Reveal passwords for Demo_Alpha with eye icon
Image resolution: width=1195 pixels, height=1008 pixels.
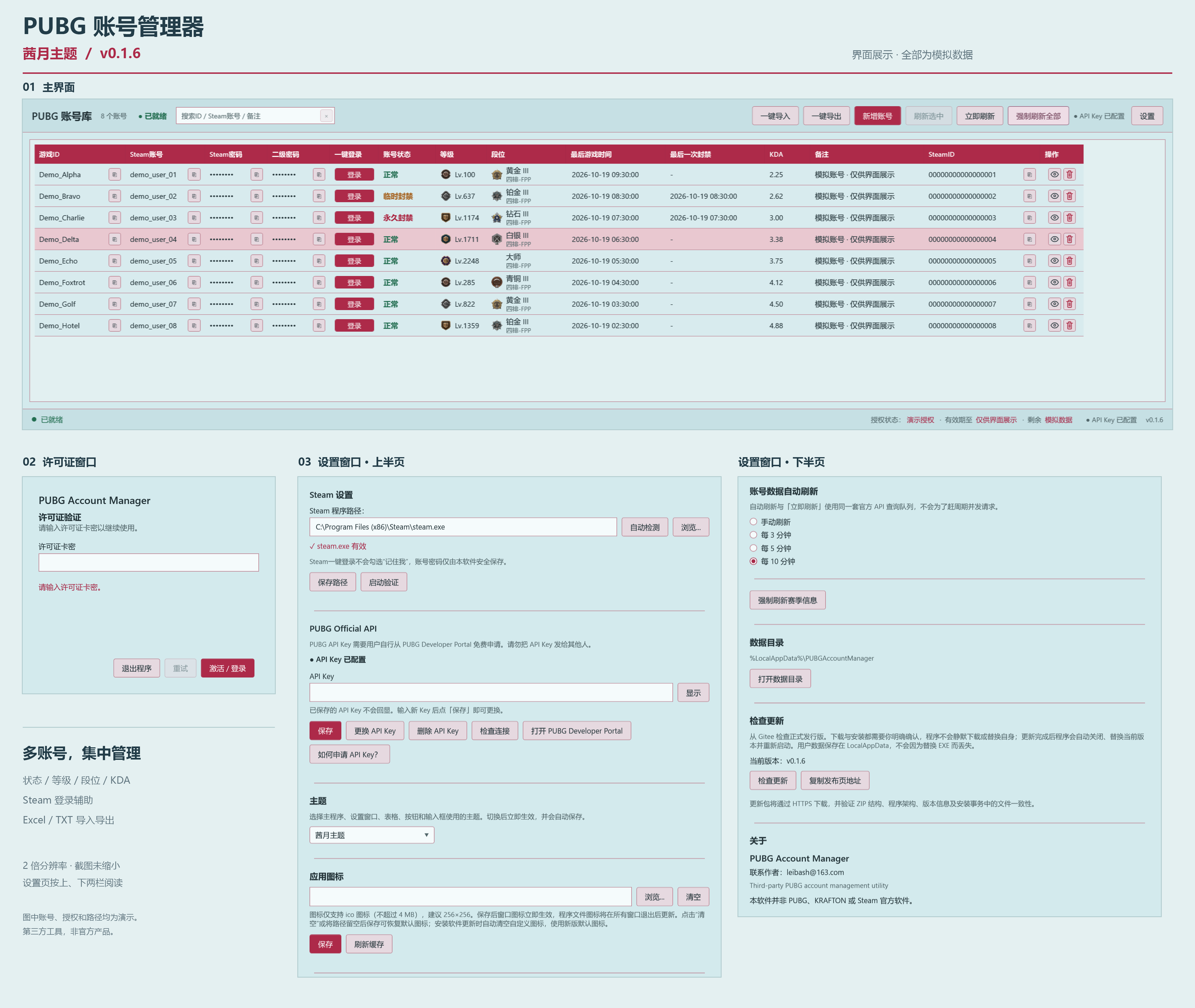[1054, 174]
